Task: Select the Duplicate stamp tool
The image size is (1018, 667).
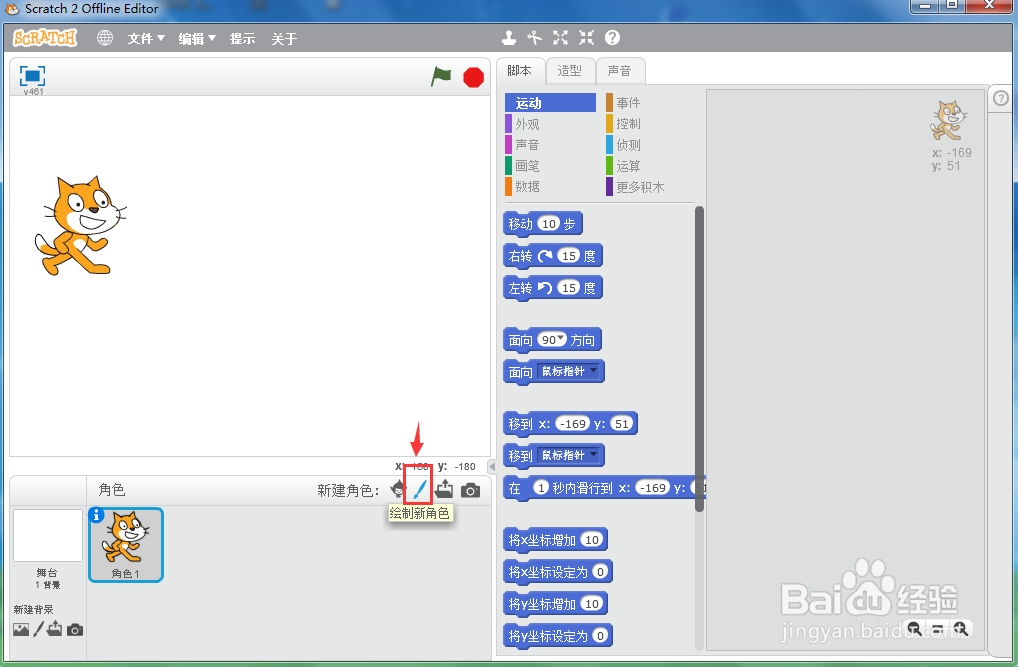Action: coord(509,38)
